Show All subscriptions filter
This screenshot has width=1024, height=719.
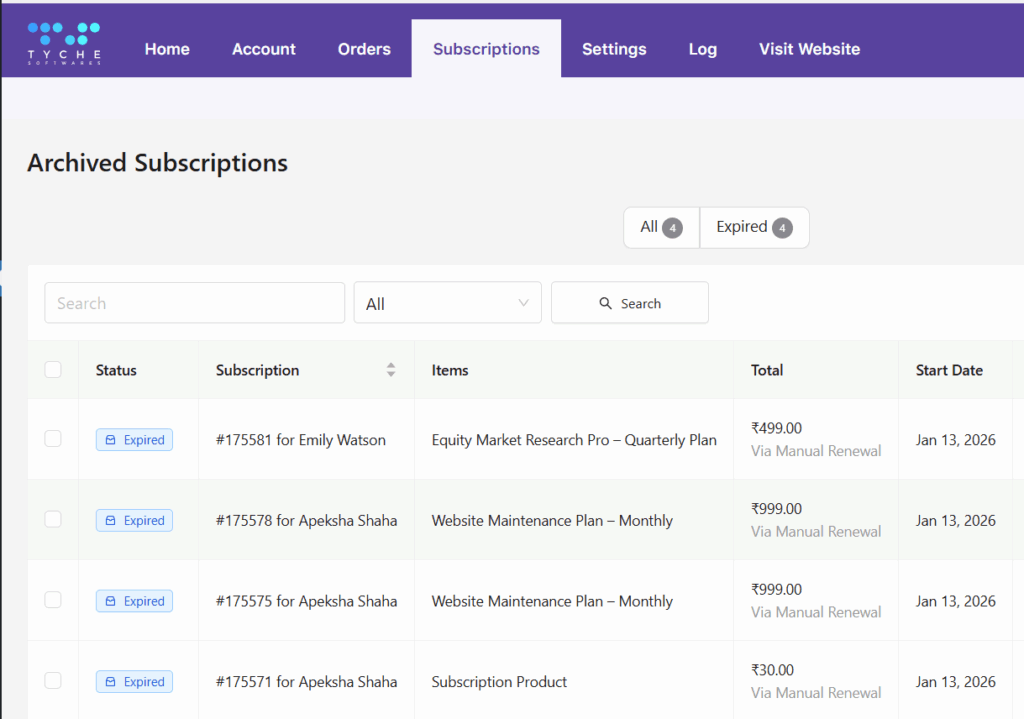point(661,228)
